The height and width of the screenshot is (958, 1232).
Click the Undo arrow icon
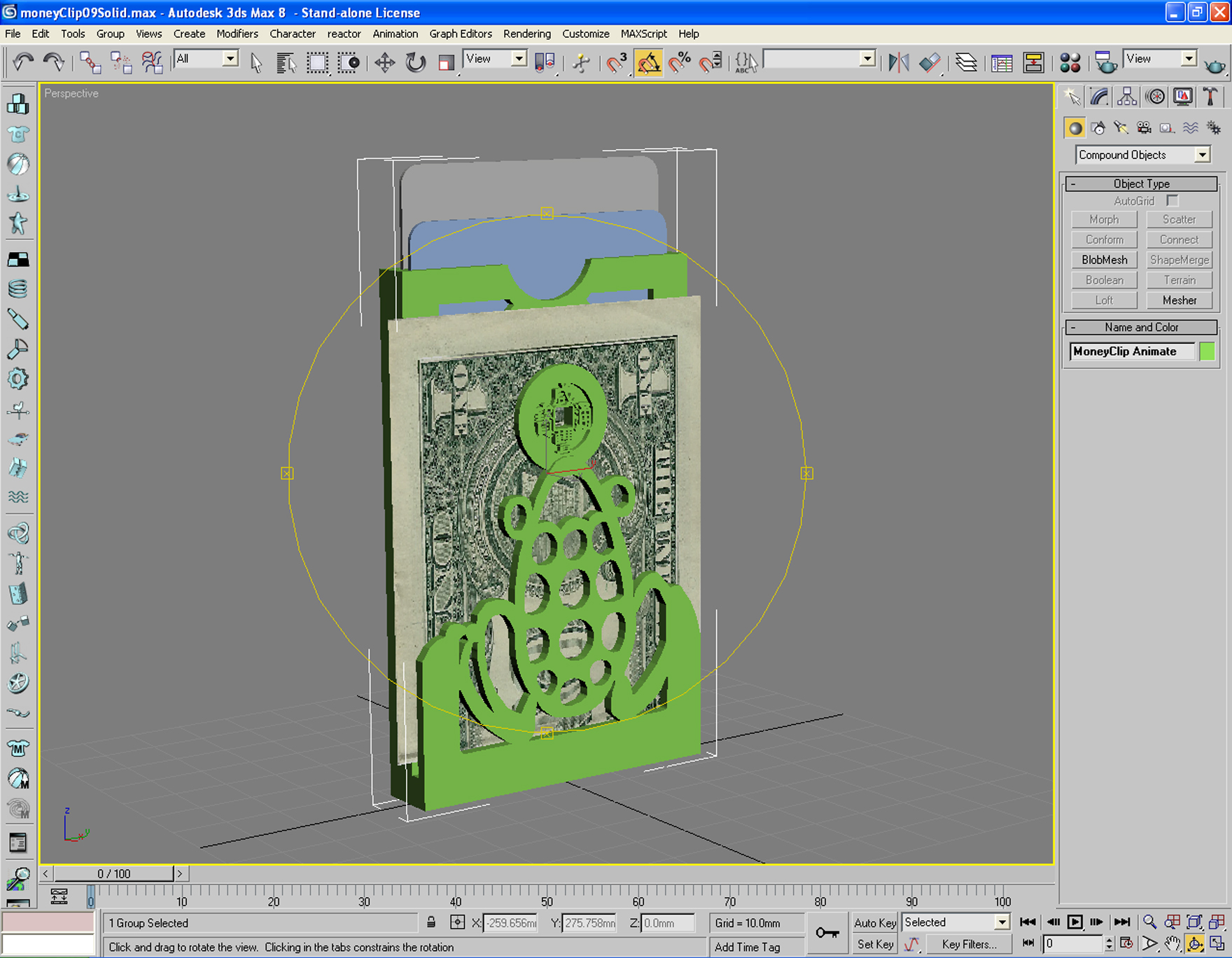(23, 63)
